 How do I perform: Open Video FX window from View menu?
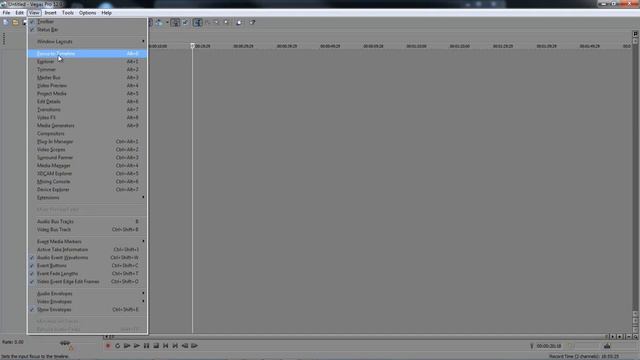(x=87, y=118)
